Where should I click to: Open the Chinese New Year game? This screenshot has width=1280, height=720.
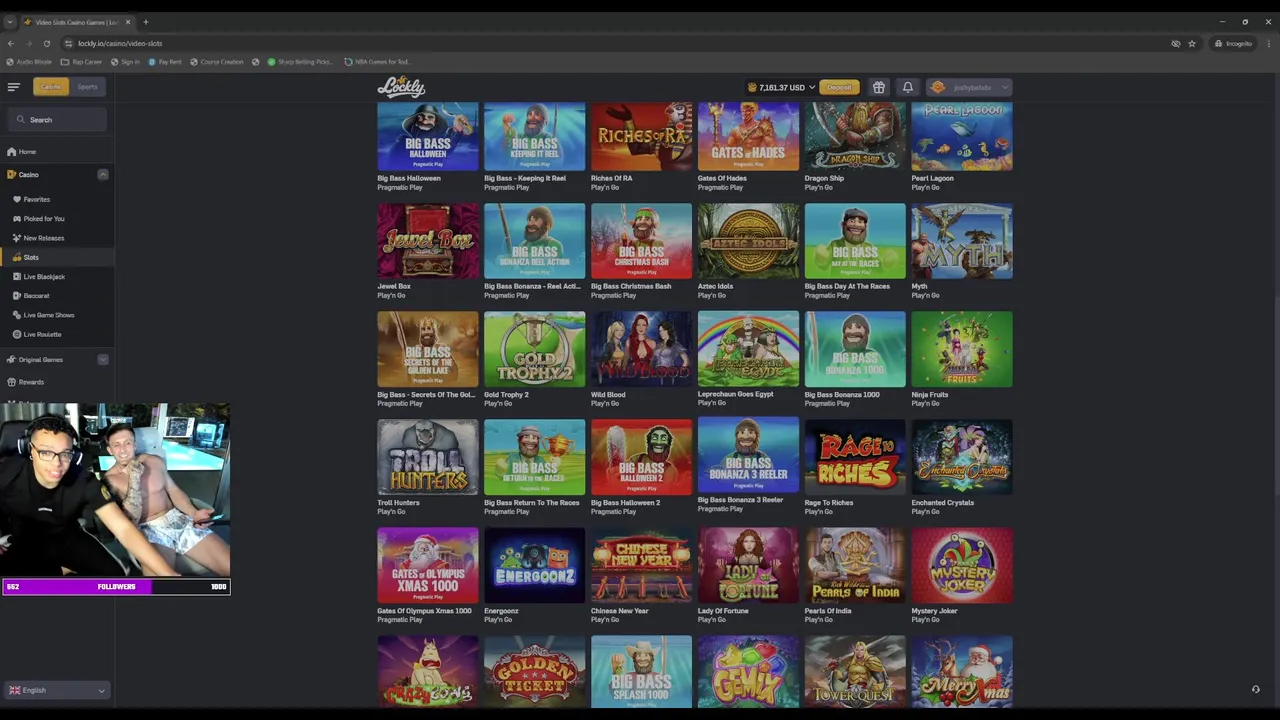click(641, 565)
